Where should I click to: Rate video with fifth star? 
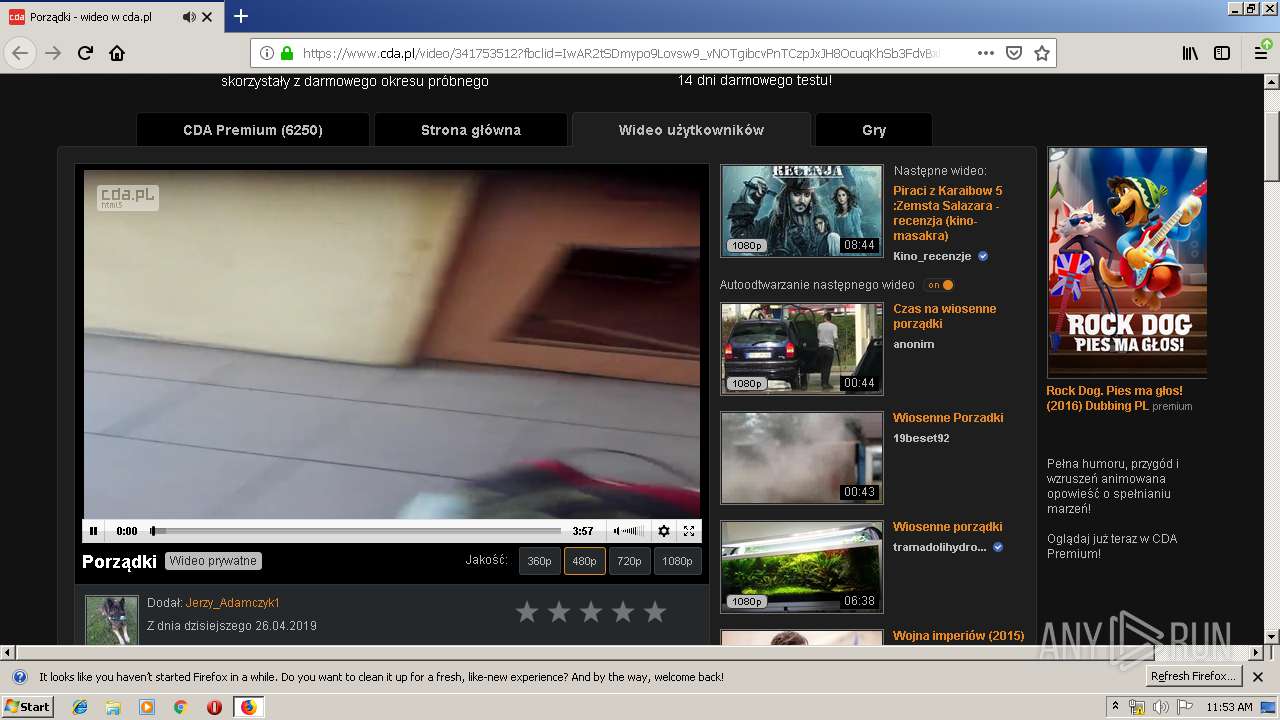tap(655, 612)
